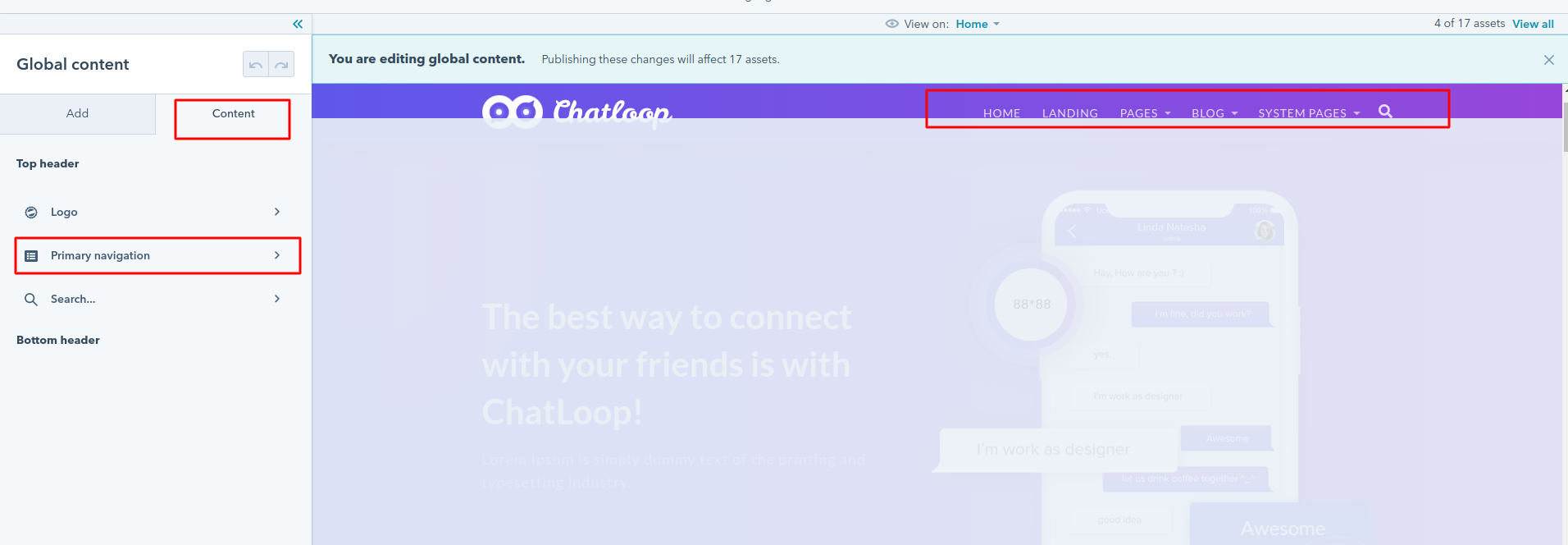Viewport: 1568px width, 545px height.
Task: Click the search icon in site header
Action: [1385, 112]
